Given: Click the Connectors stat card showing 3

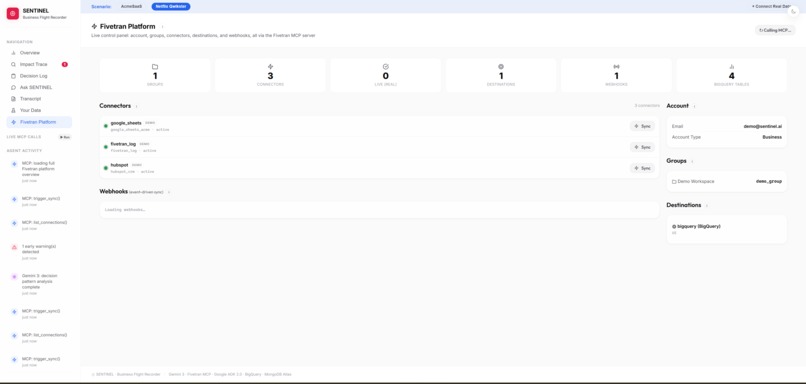Looking at the screenshot, I should coord(270,75).
